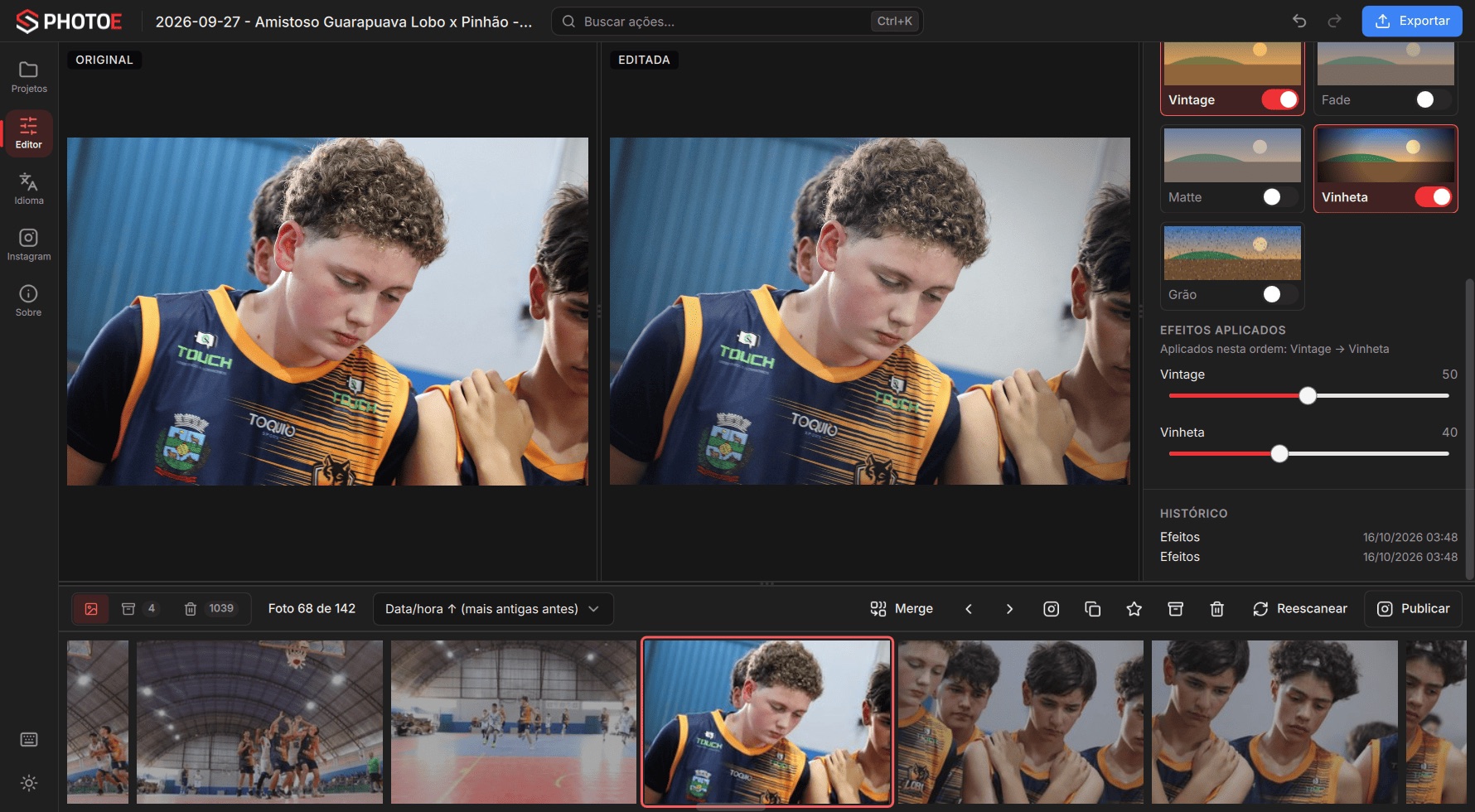Screen dimensions: 1475x812
Task: Open the Data/hora sort order dropdown
Action: click(x=493, y=609)
